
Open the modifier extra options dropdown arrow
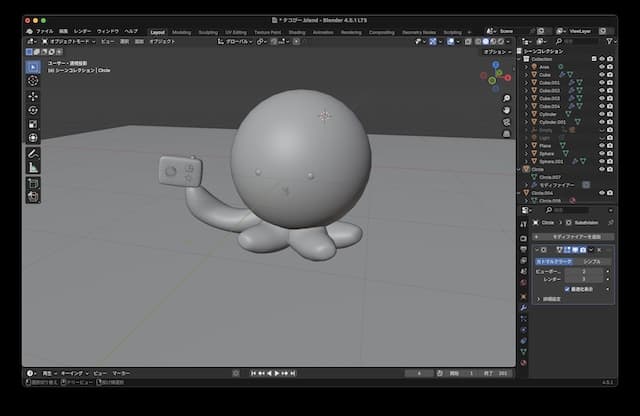coord(591,250)
